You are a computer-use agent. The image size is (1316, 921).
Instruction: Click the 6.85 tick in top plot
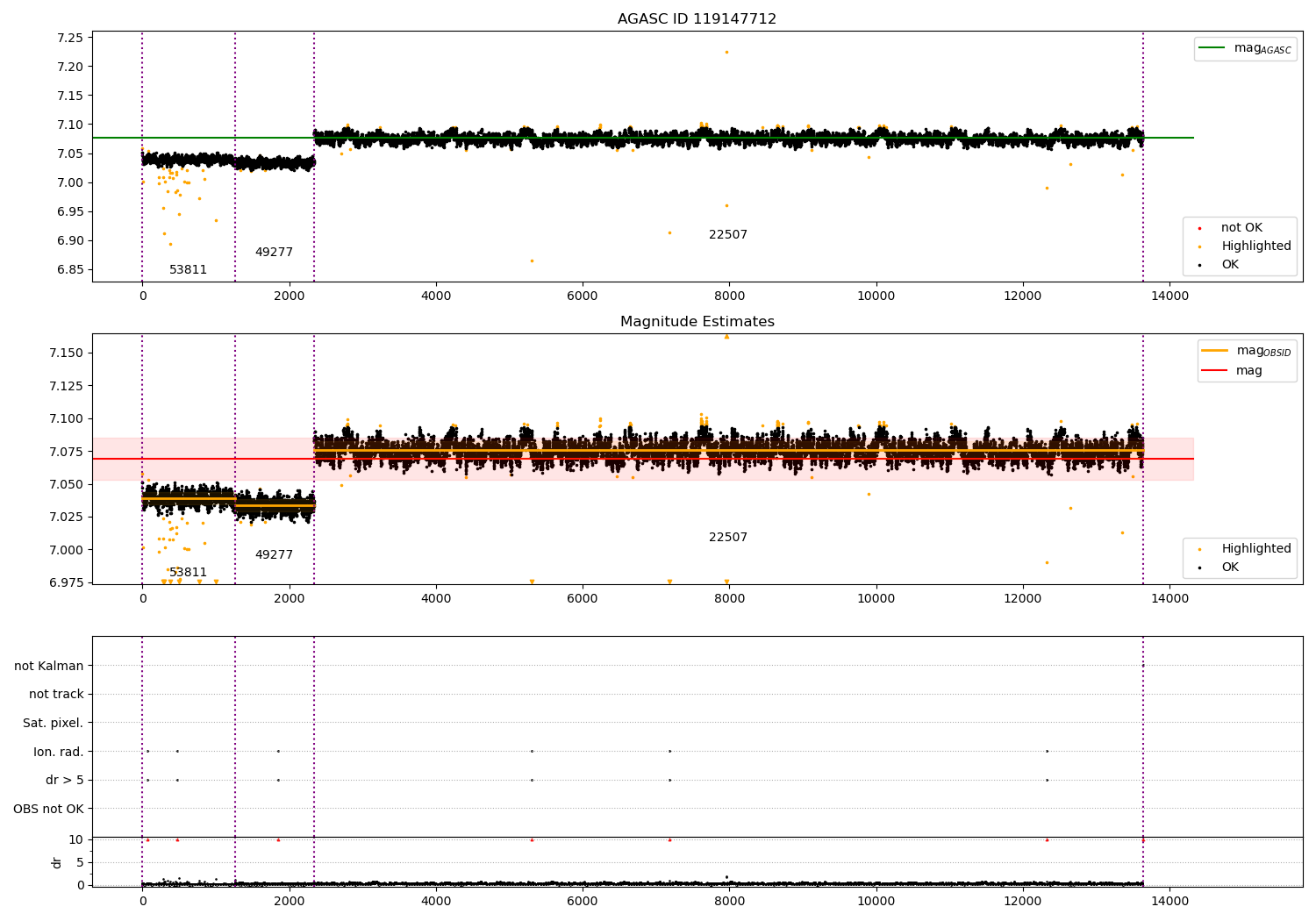[69, 270]
